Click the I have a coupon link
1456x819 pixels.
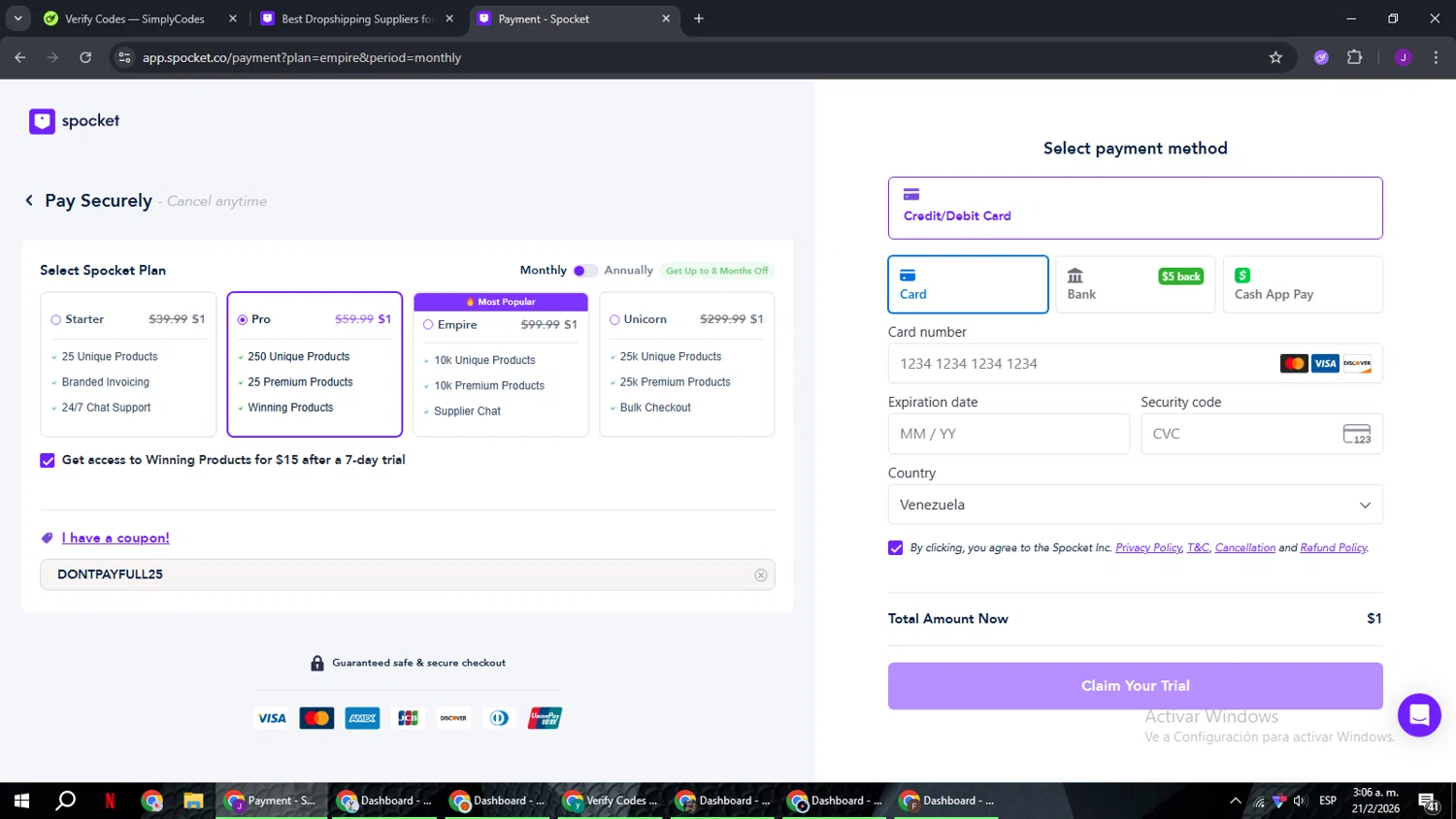(116, 539)
